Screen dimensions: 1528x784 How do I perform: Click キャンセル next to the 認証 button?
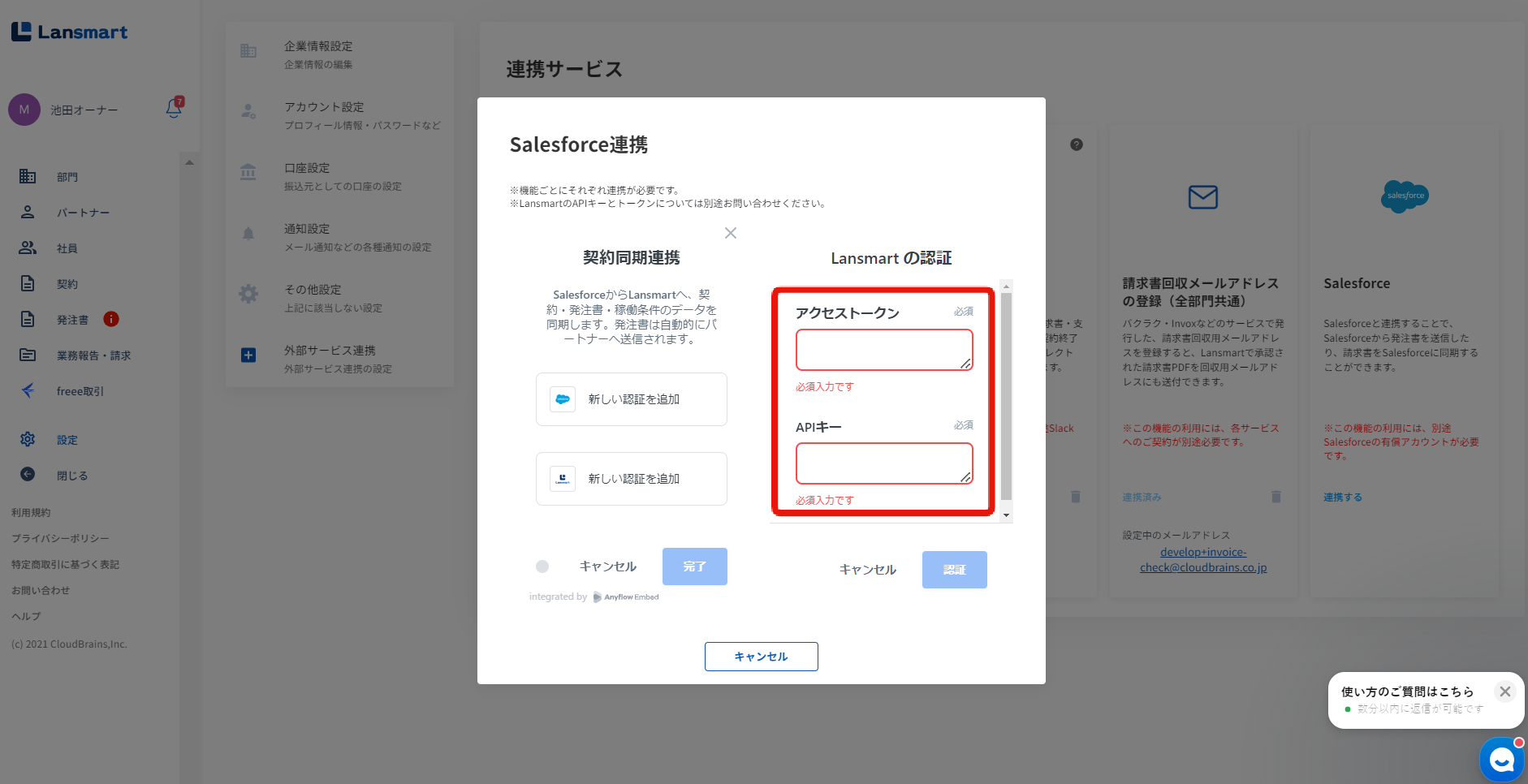[868, 570]
